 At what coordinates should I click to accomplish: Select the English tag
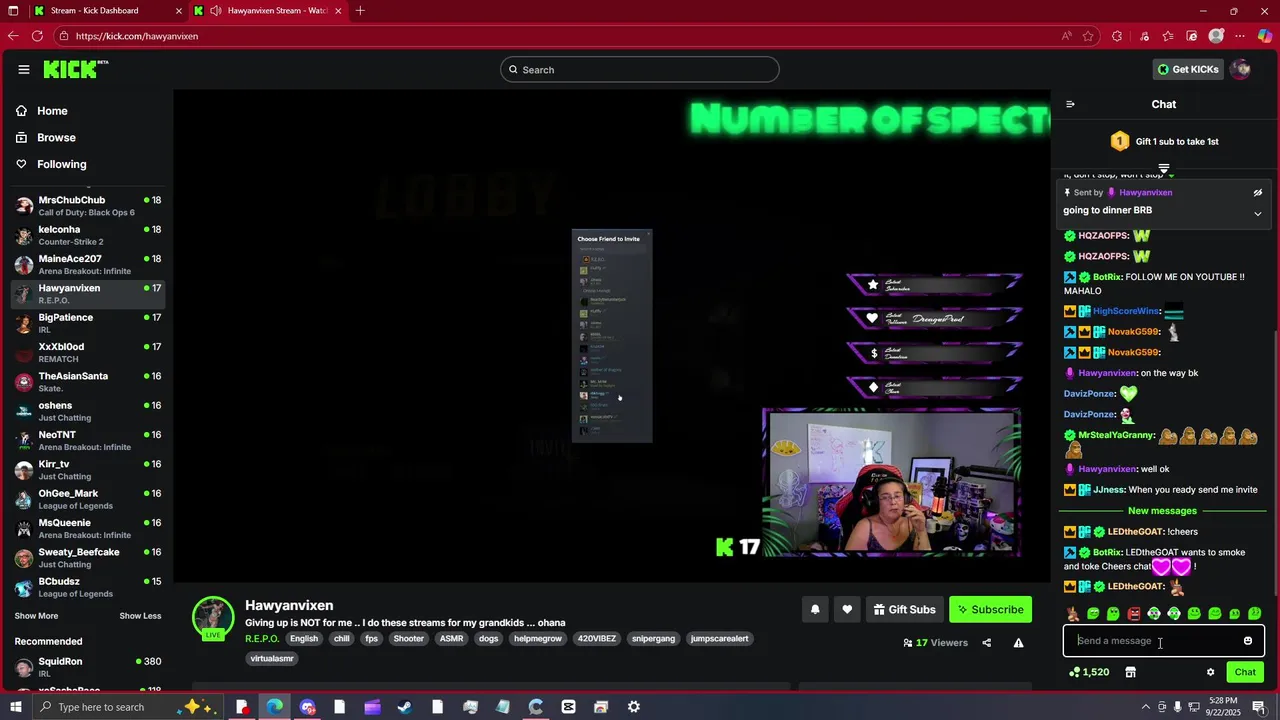pos(304,639)
